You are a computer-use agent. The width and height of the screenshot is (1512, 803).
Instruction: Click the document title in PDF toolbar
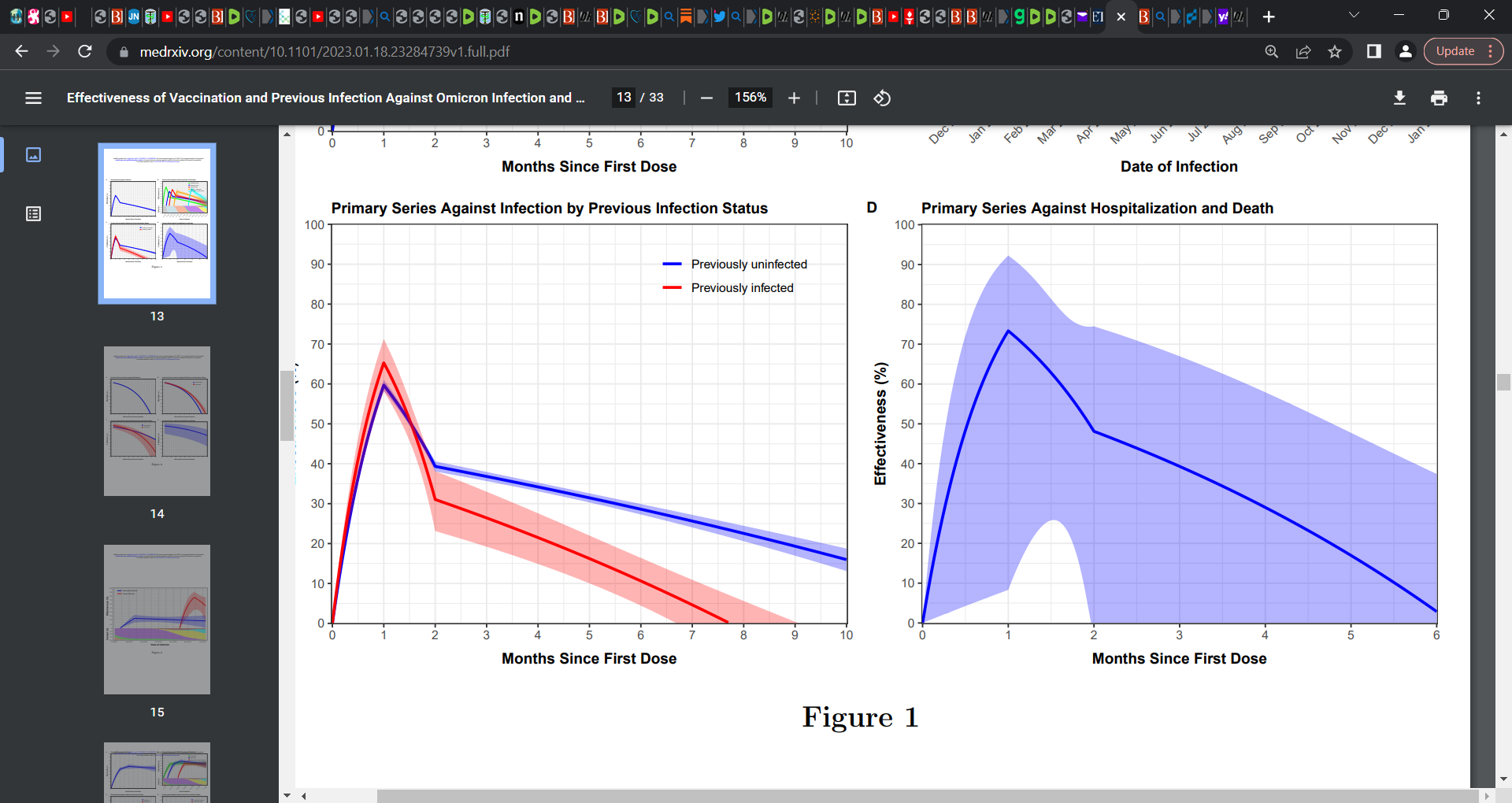click(325, 98)
